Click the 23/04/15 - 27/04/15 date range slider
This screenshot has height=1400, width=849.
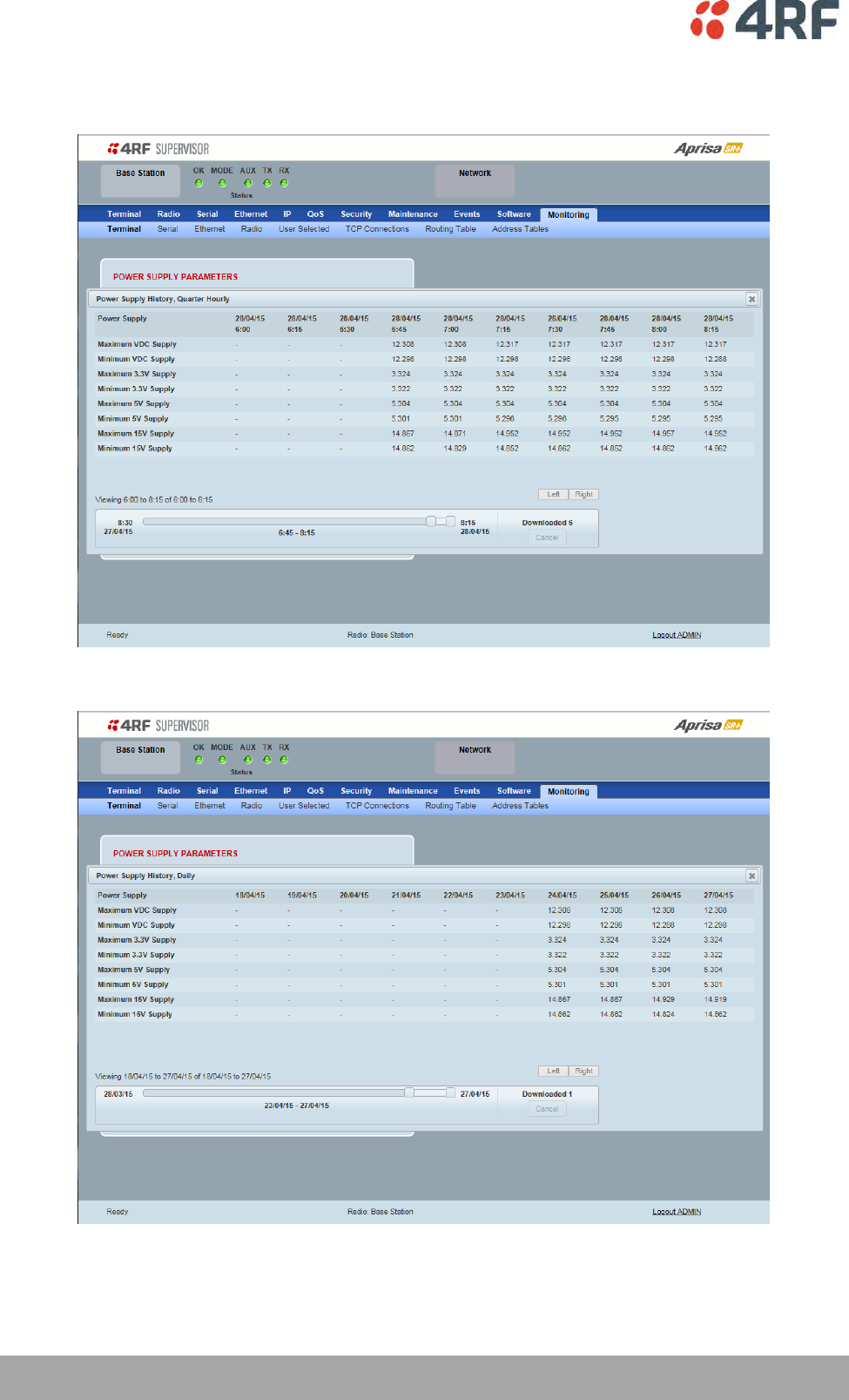point(299,1092)
